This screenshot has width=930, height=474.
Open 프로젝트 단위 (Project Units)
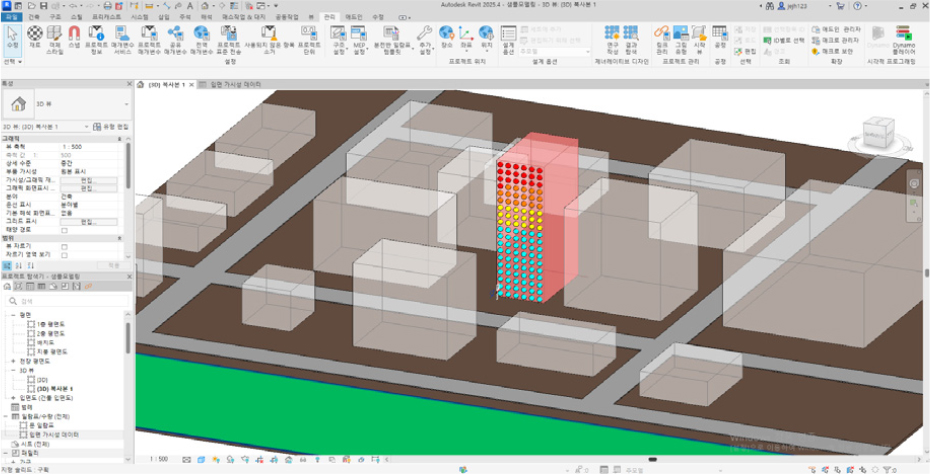click(308, 39)
